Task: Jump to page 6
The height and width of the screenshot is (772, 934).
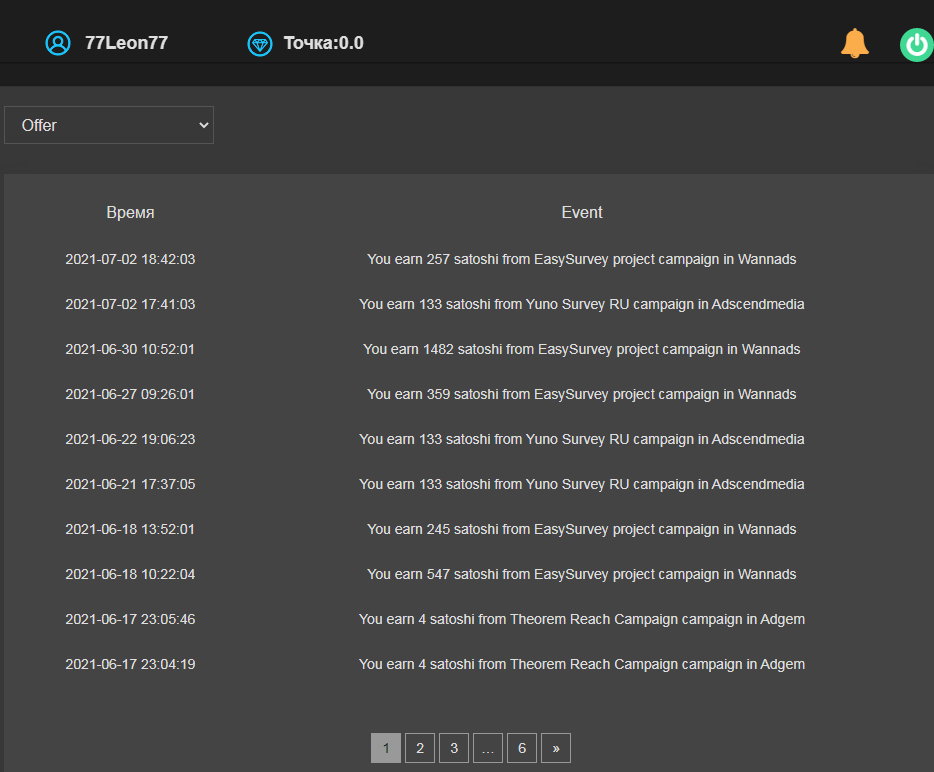Action: (522, 748)
